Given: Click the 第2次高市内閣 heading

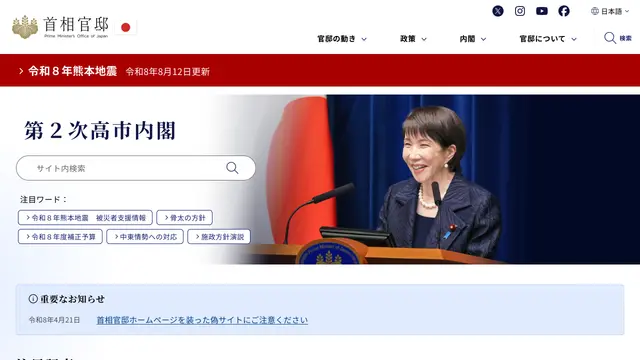Looking at the screenshot, I should pos(100,131).
